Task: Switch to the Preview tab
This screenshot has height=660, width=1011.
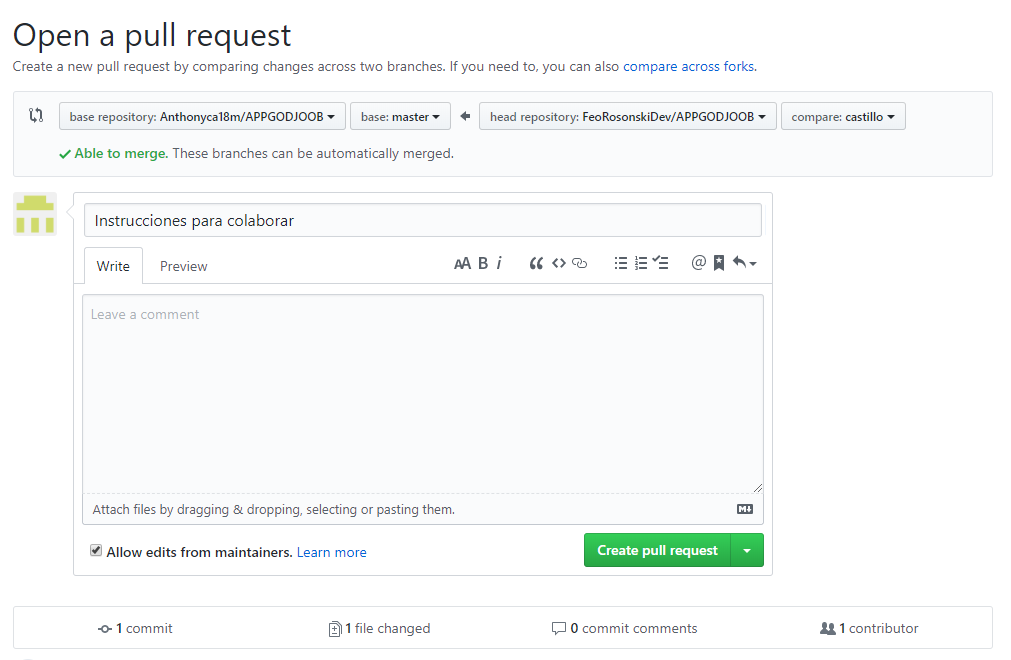Action: [x=183, y=266]
